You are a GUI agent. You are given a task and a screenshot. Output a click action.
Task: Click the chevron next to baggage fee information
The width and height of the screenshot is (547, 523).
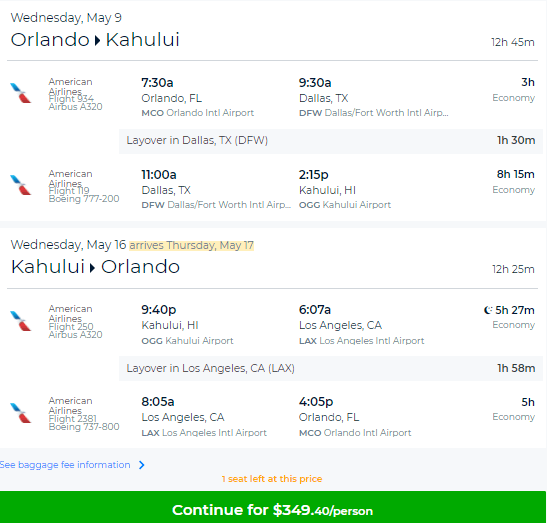click(x=141, y=465)
